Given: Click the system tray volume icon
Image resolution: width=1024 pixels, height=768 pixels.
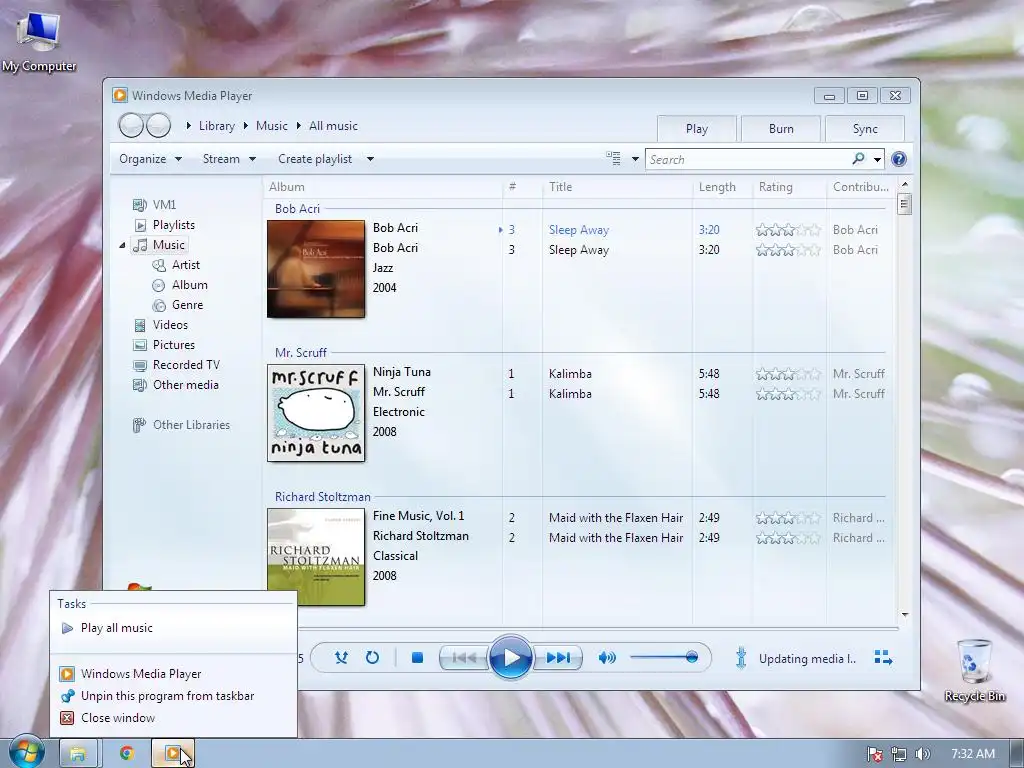Looking at the screenshot, I should [922, 754].
